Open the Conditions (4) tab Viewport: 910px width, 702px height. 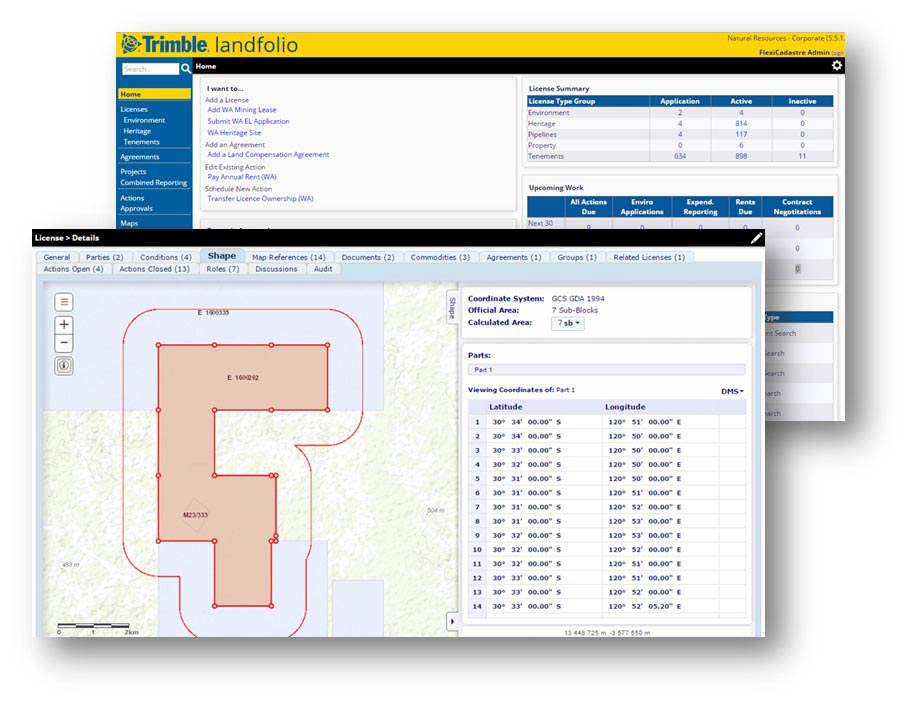pos(165,257)
